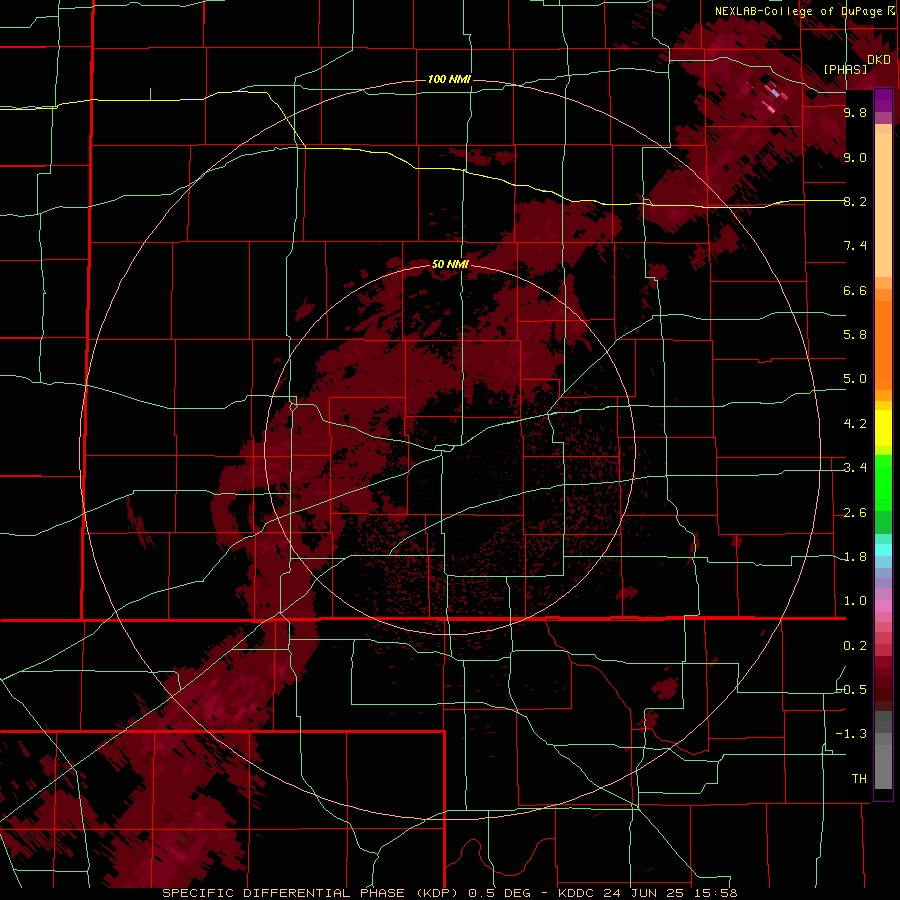Screen dimensions: 900x900
Task: Pick the bright green color bar segment
Action: [883, 481]
